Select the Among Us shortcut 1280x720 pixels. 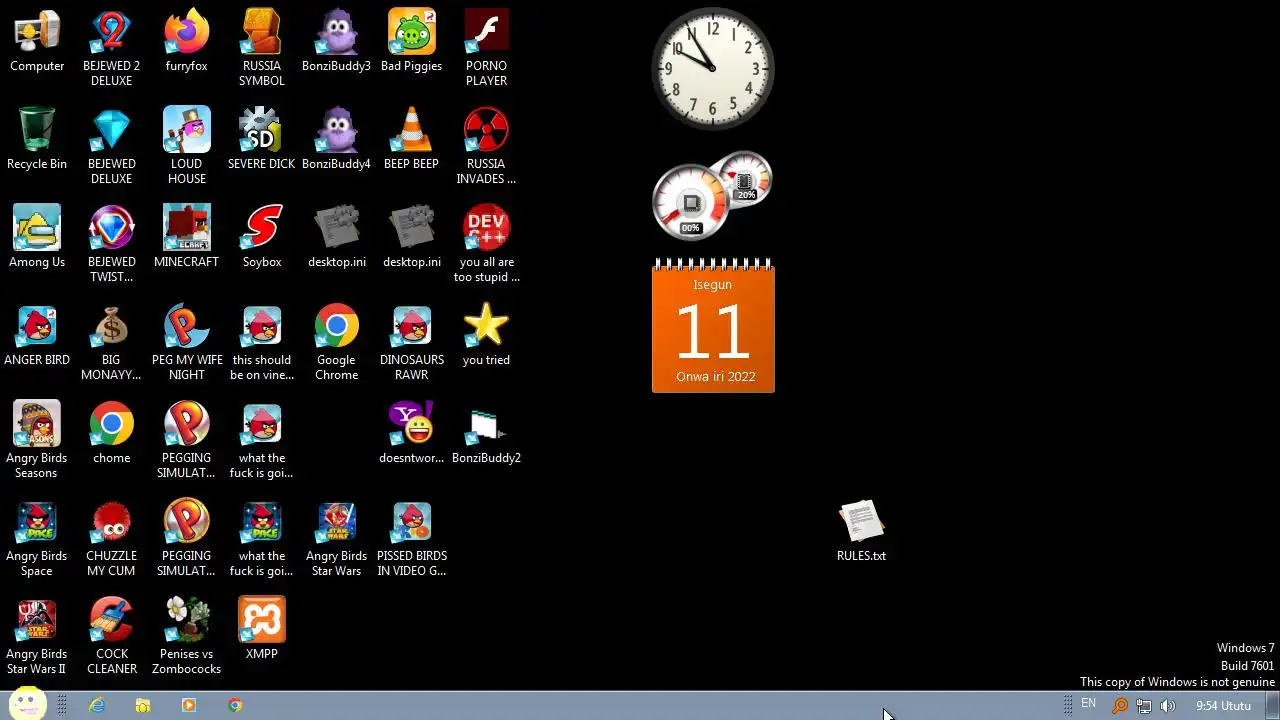click(37, 238)
